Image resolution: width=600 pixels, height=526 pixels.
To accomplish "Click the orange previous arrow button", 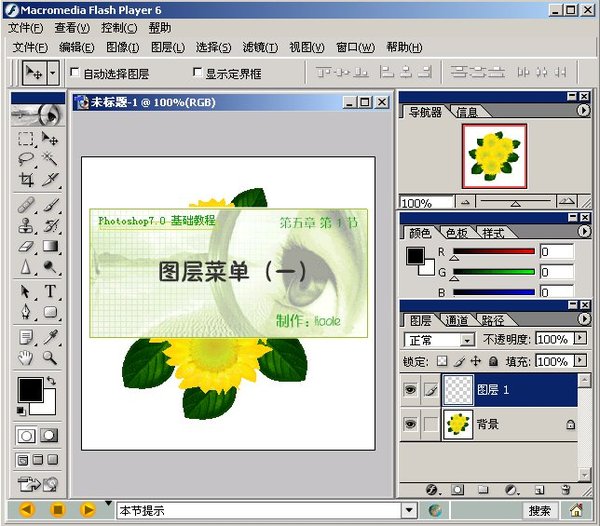I will [x=28, y=510].
